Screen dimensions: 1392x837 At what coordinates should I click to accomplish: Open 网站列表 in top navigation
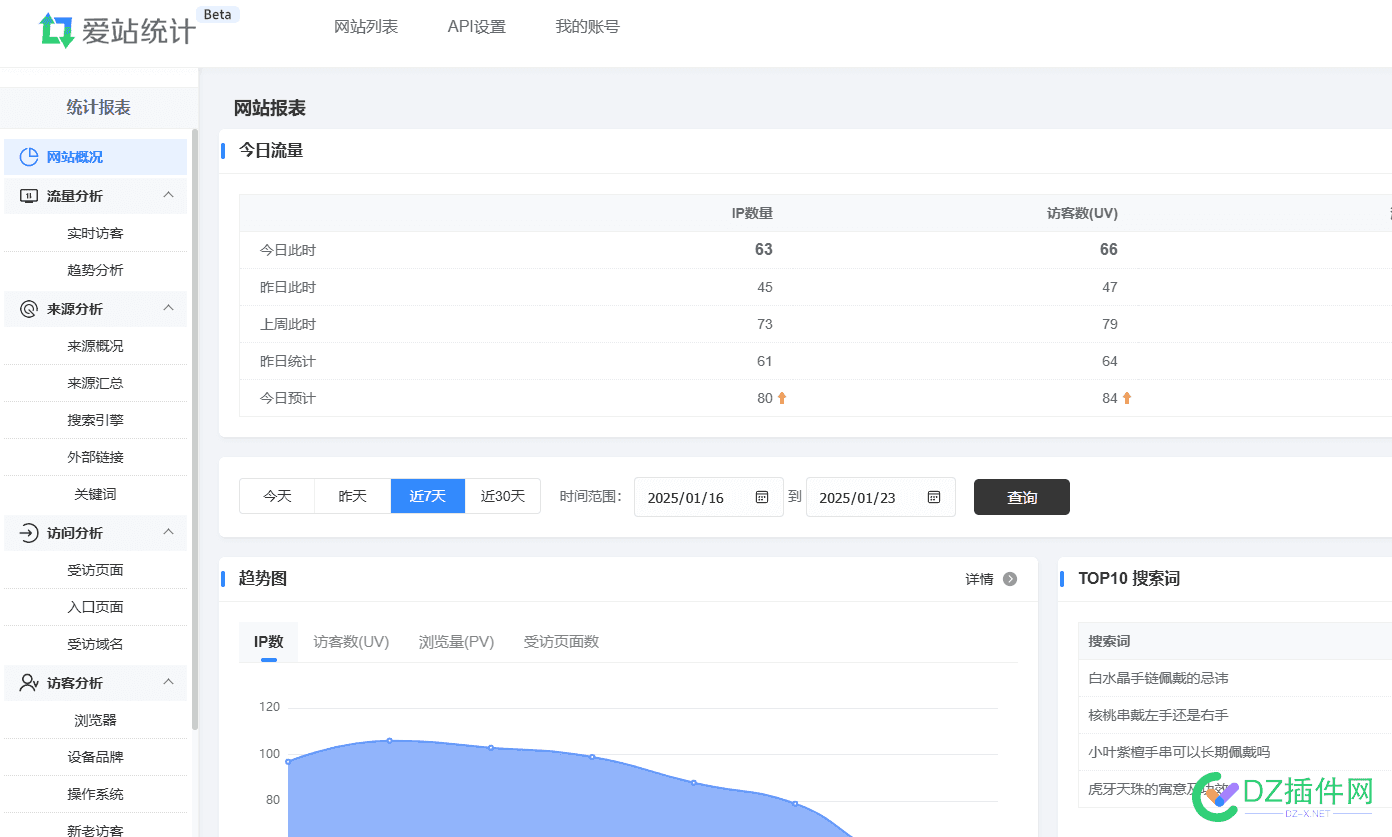click(x=366, y=27)
